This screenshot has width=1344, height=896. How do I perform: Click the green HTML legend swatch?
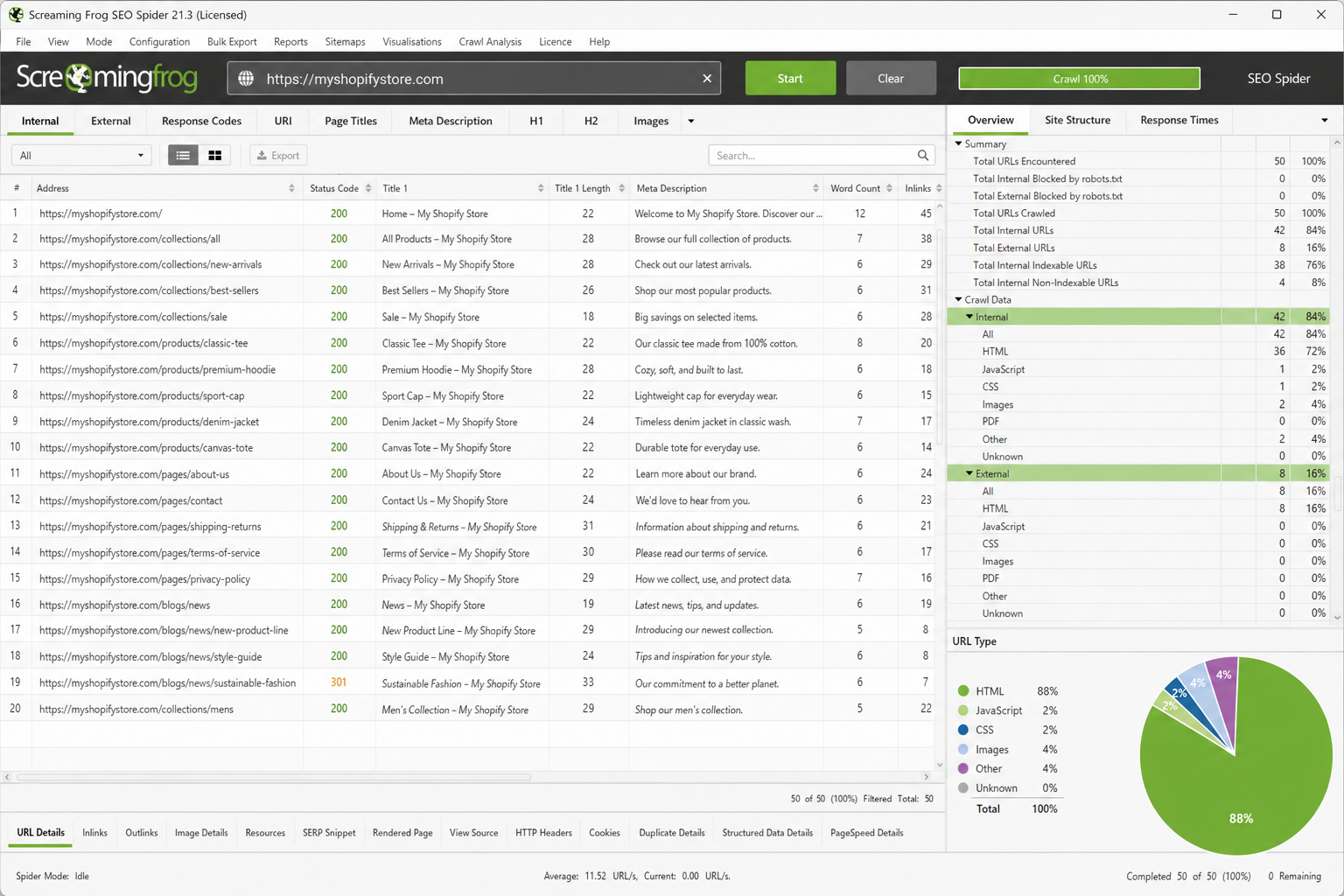coord(963,691)
